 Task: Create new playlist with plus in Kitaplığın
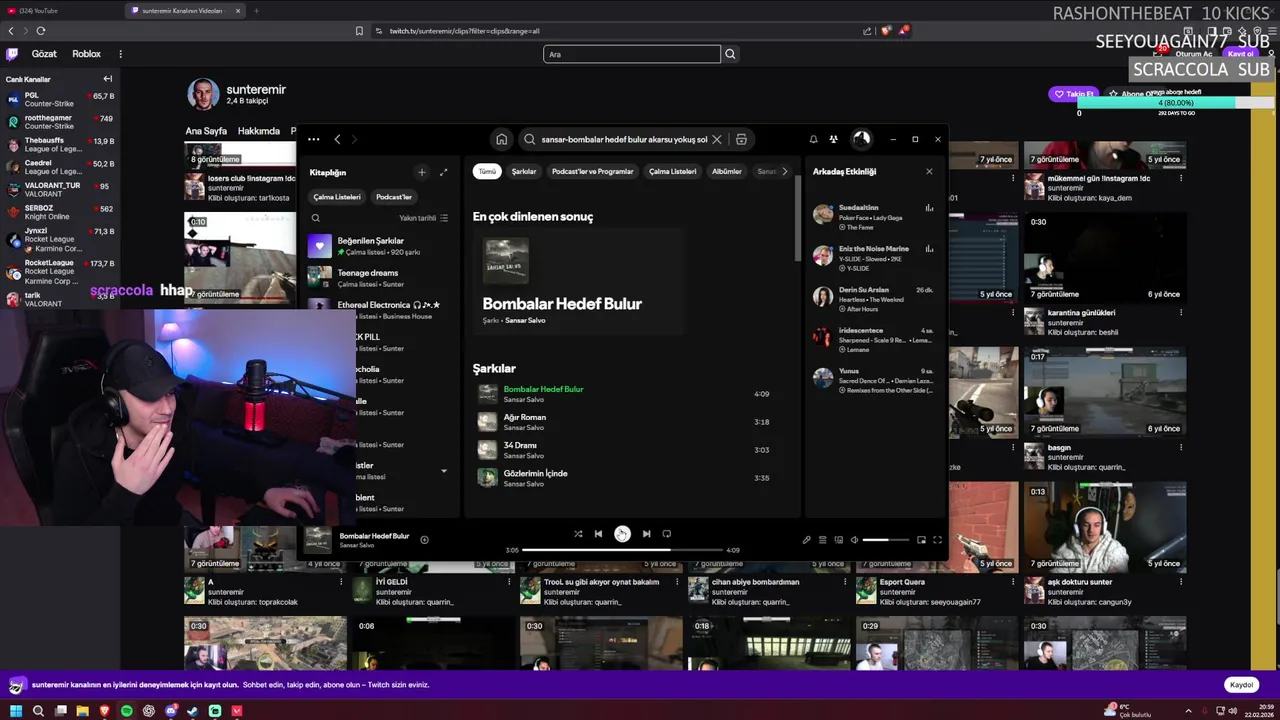pos(421,172)
